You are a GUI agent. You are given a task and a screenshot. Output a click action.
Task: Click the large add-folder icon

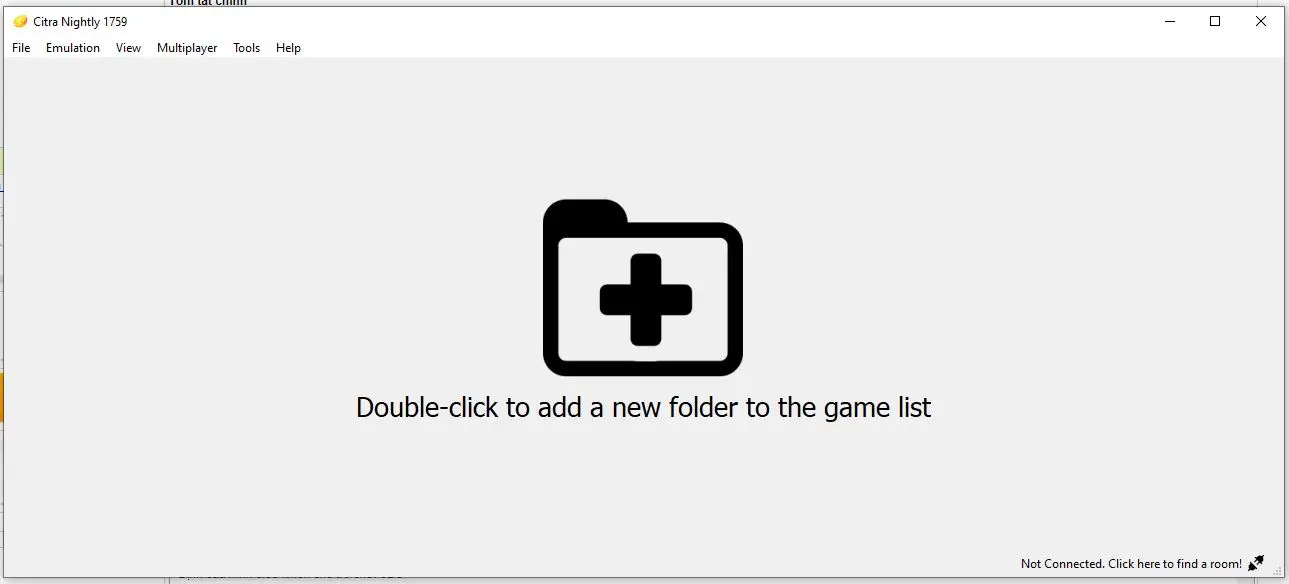(x=643, y=287)
